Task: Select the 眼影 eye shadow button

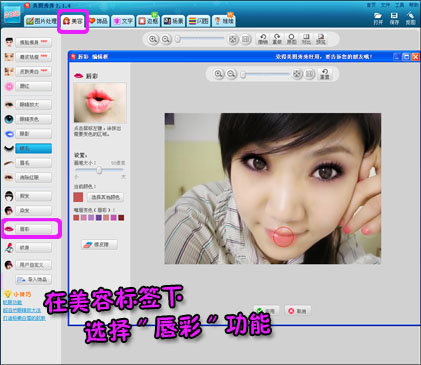Action: click(33, 134)
